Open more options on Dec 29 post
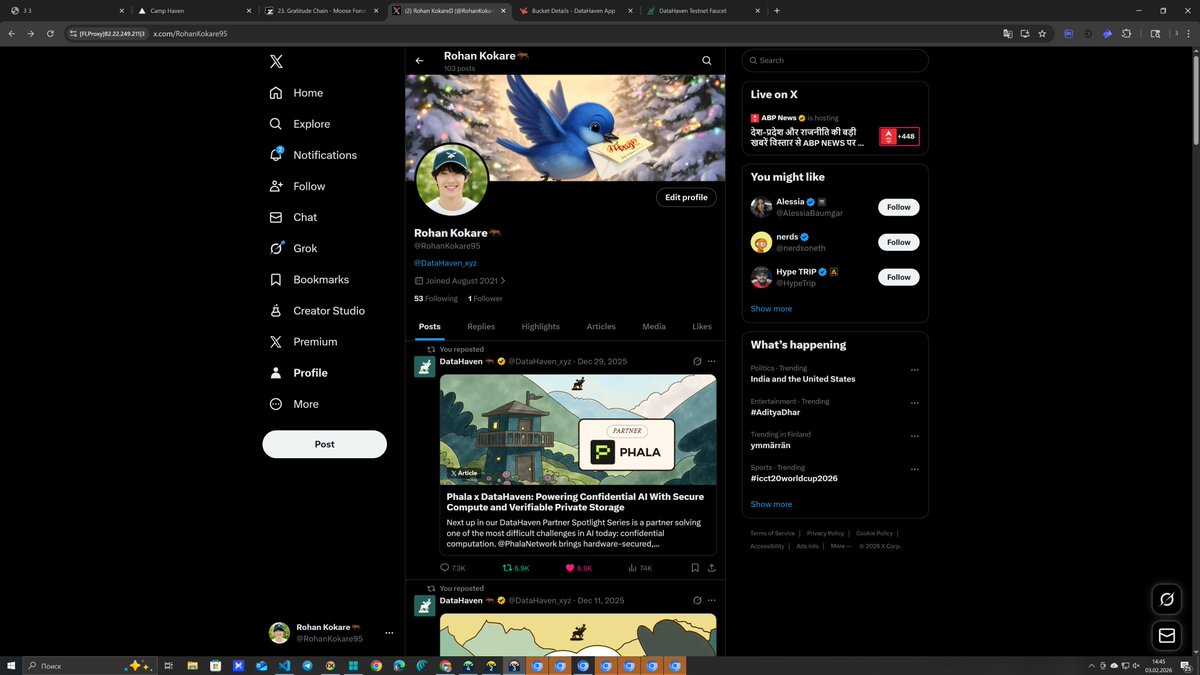Image resolution: width=1200 pixels, height=675 pixels. pos(712,361)
